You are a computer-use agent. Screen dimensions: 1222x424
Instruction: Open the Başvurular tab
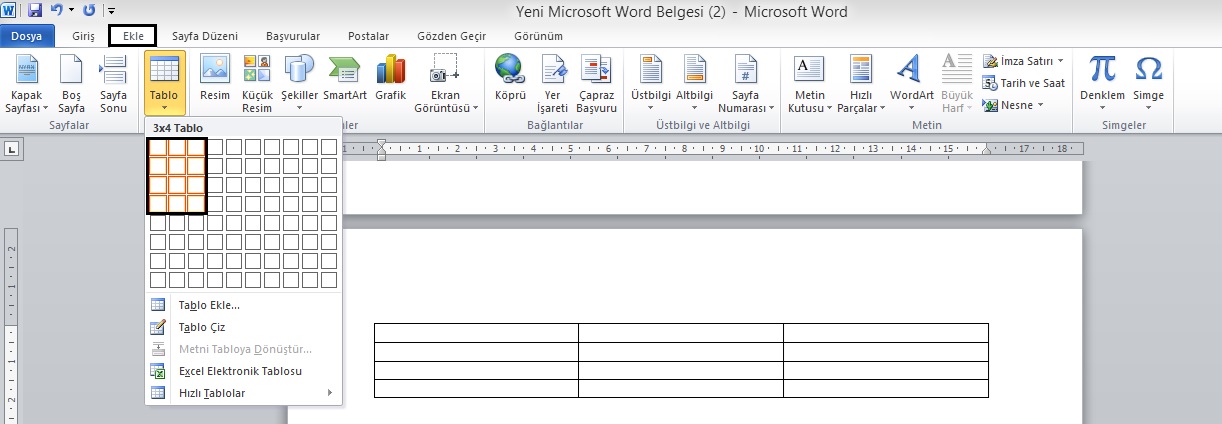[293, 36]
